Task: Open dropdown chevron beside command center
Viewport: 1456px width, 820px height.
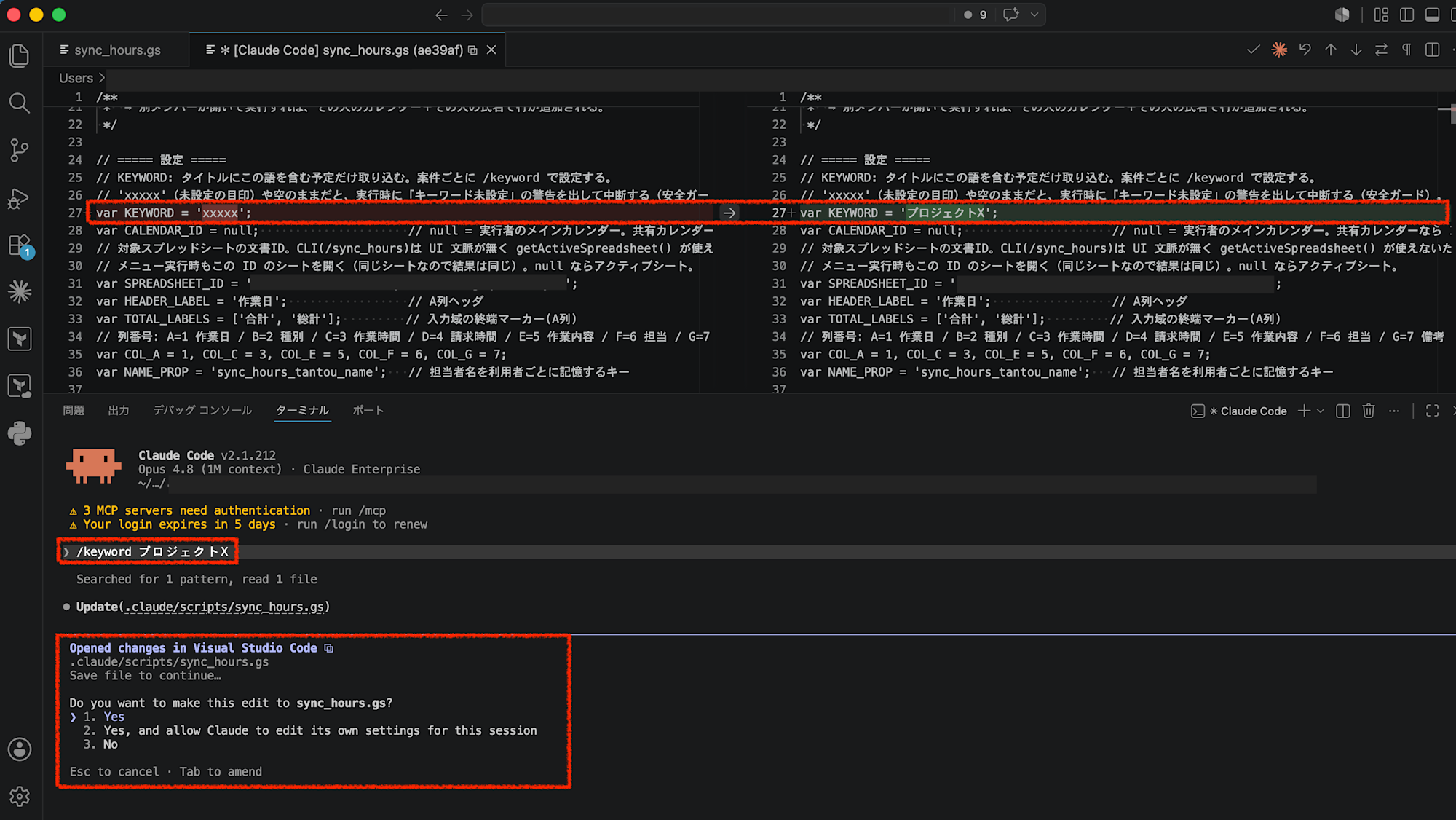Action: point(1034,15)
